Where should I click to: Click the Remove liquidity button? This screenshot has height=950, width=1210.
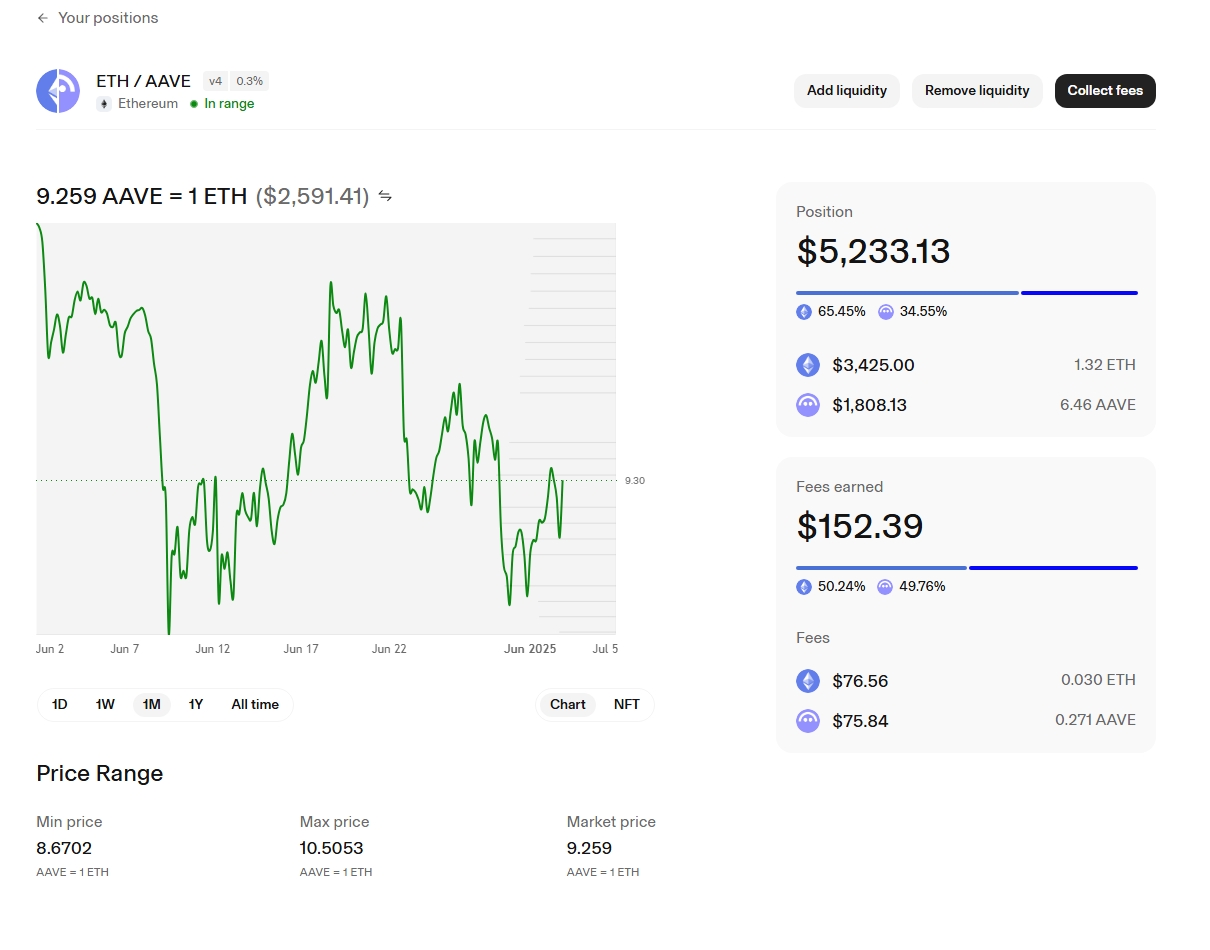coord(977,91)
